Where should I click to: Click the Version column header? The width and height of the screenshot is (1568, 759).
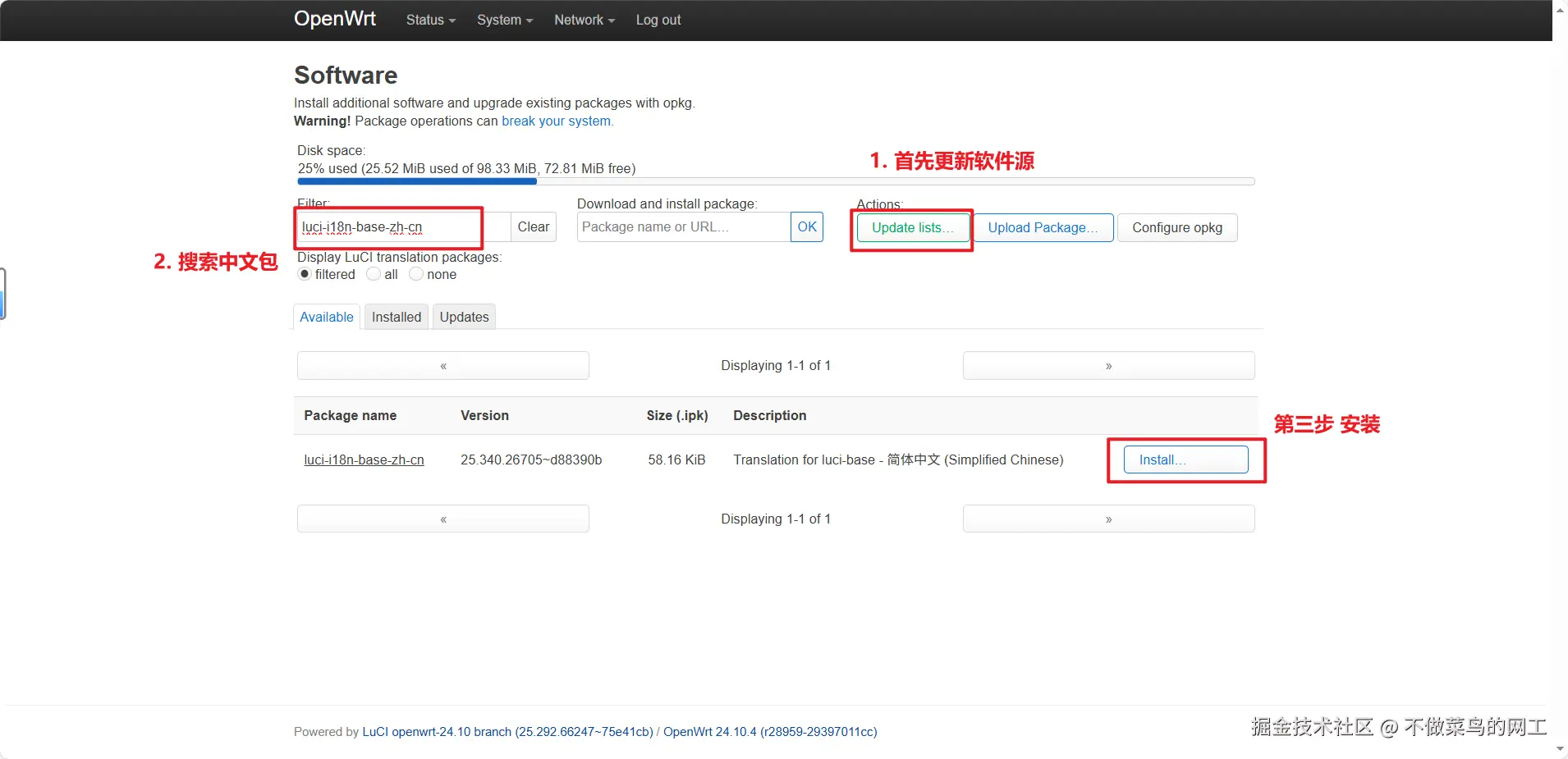(x=484, y=416)
